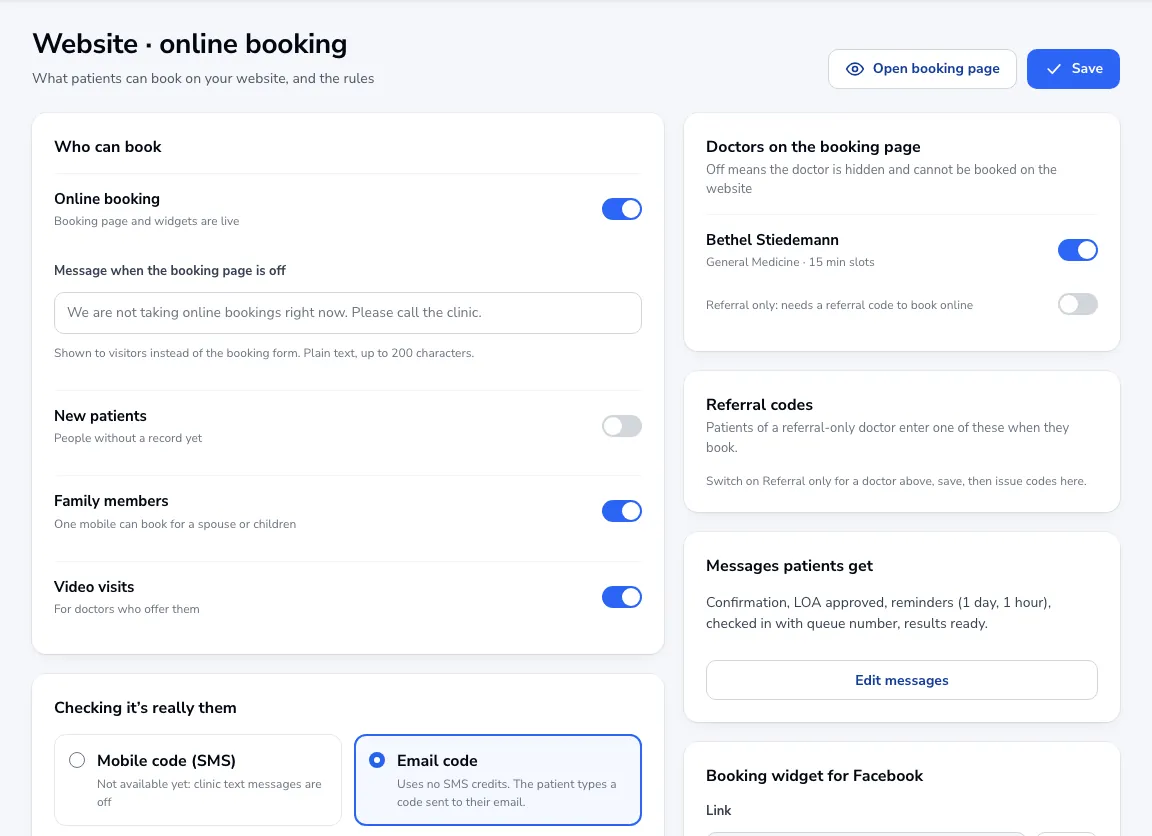This screenshot has height=836, width=1152.
Task: Disable the Family members toggle
Action: click(x=622, y=511)
